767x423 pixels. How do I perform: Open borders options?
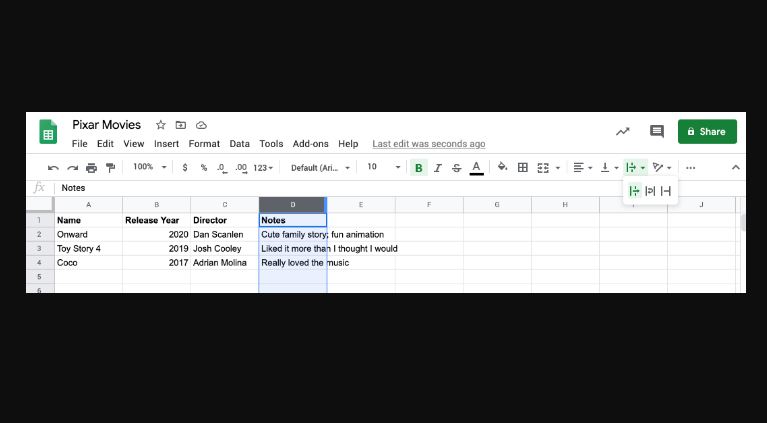(522, 168)
